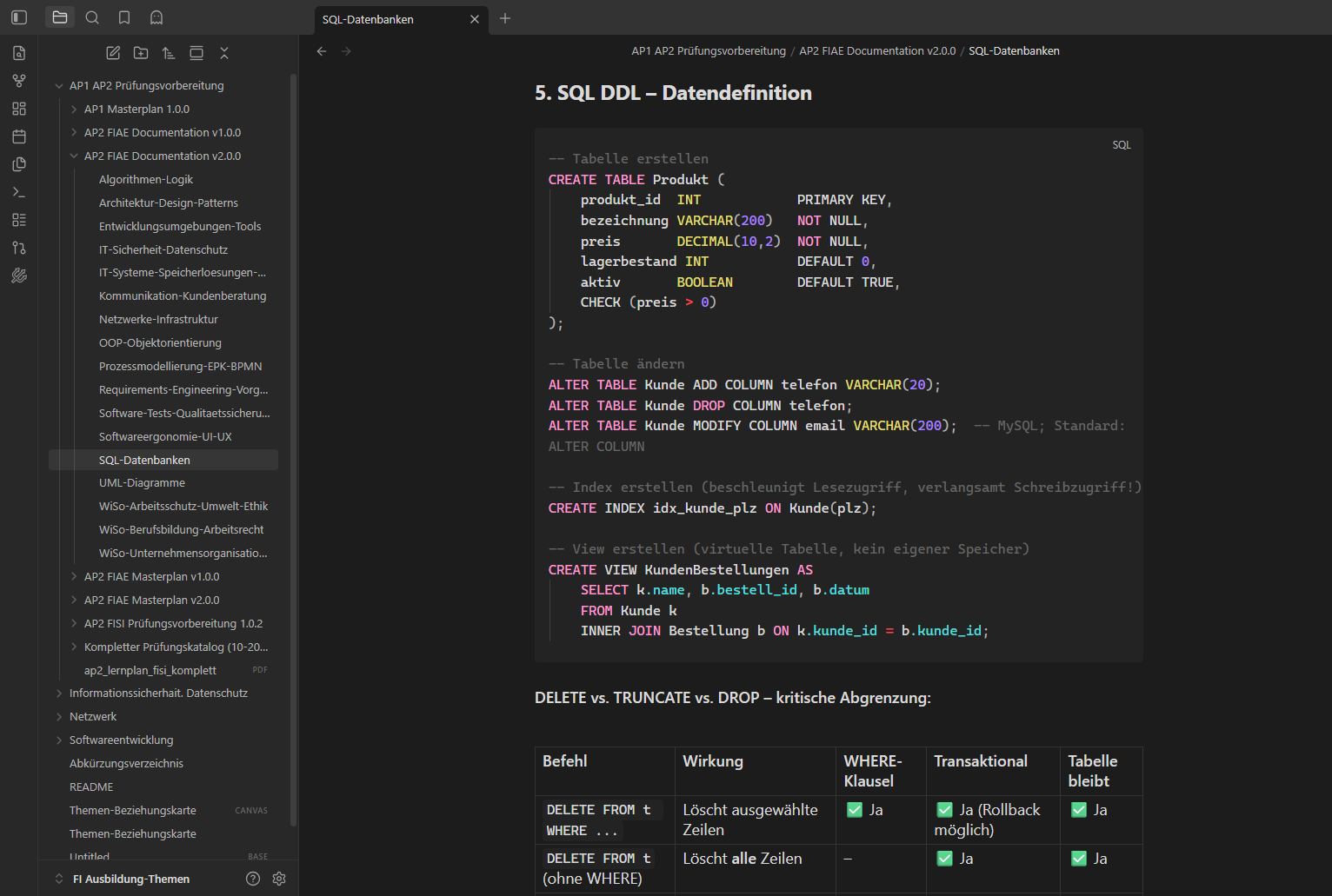Click table cell Löscht ausgewählte Zeilen
Screen dimensions: 1332x896
pyautogui.click(x=755, y=820)
